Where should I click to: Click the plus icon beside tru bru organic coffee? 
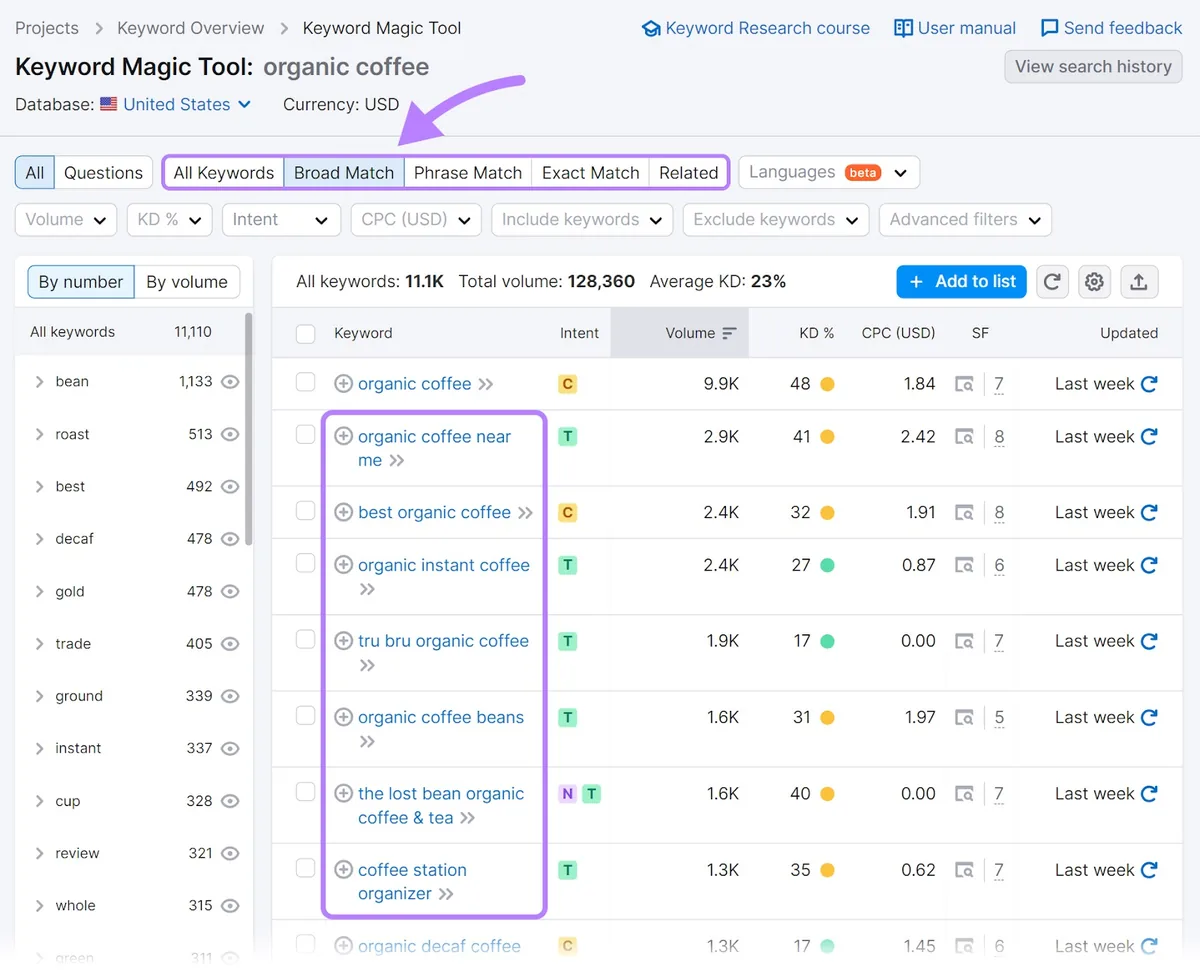click(x=343, y=641)
